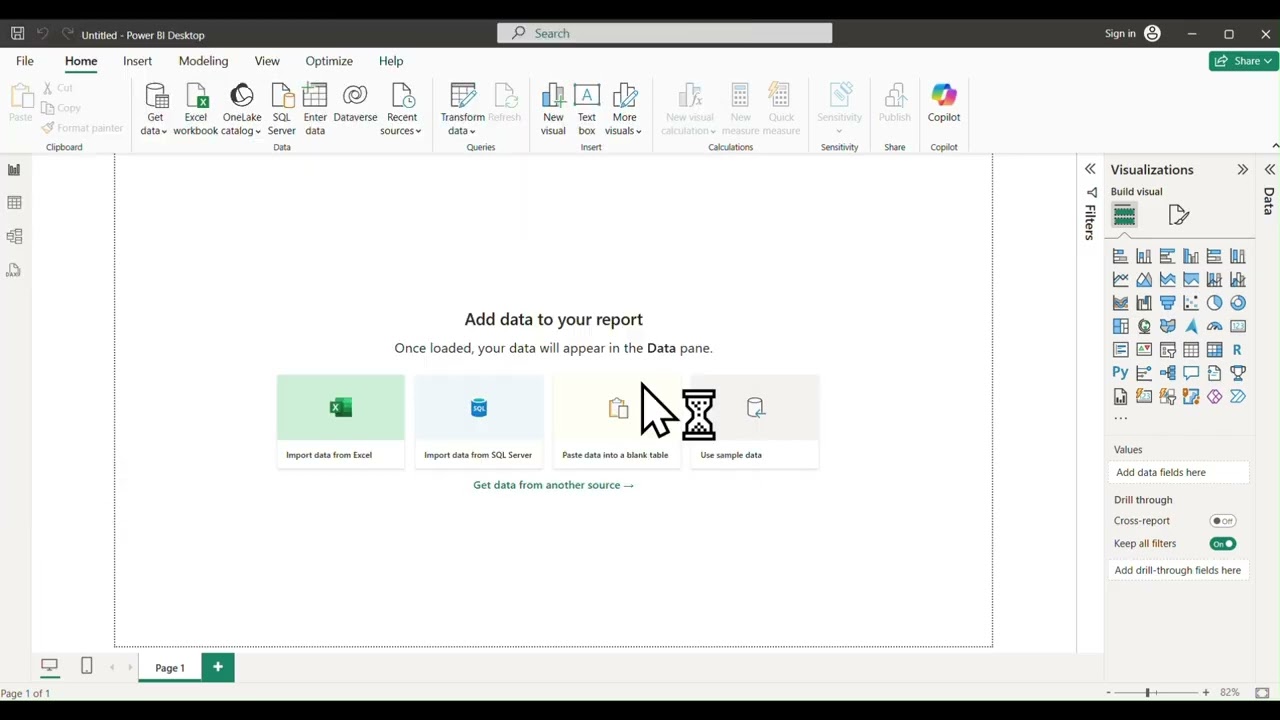Add a new page with plus button
Screen dimensions: 1280x720
pyautogui.click(x=217, y=667)
